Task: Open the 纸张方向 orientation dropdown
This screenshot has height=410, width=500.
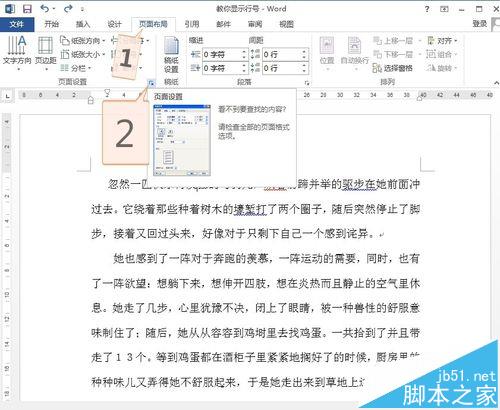Action: click(x=82, y=41)
